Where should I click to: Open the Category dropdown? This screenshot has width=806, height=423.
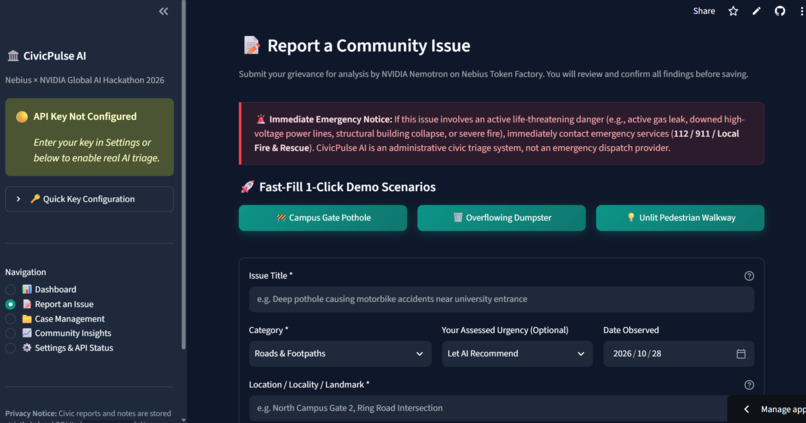(340, 354)
